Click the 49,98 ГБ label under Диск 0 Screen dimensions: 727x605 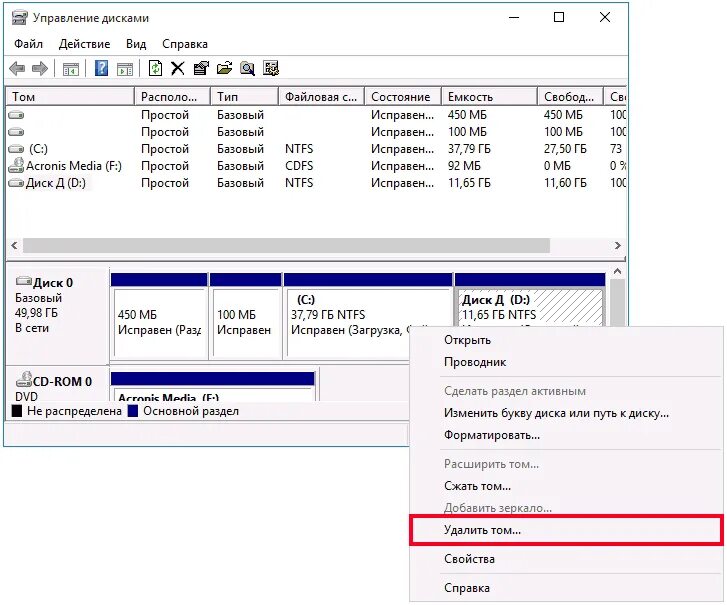pyautogui.click(x=36, y=313)
